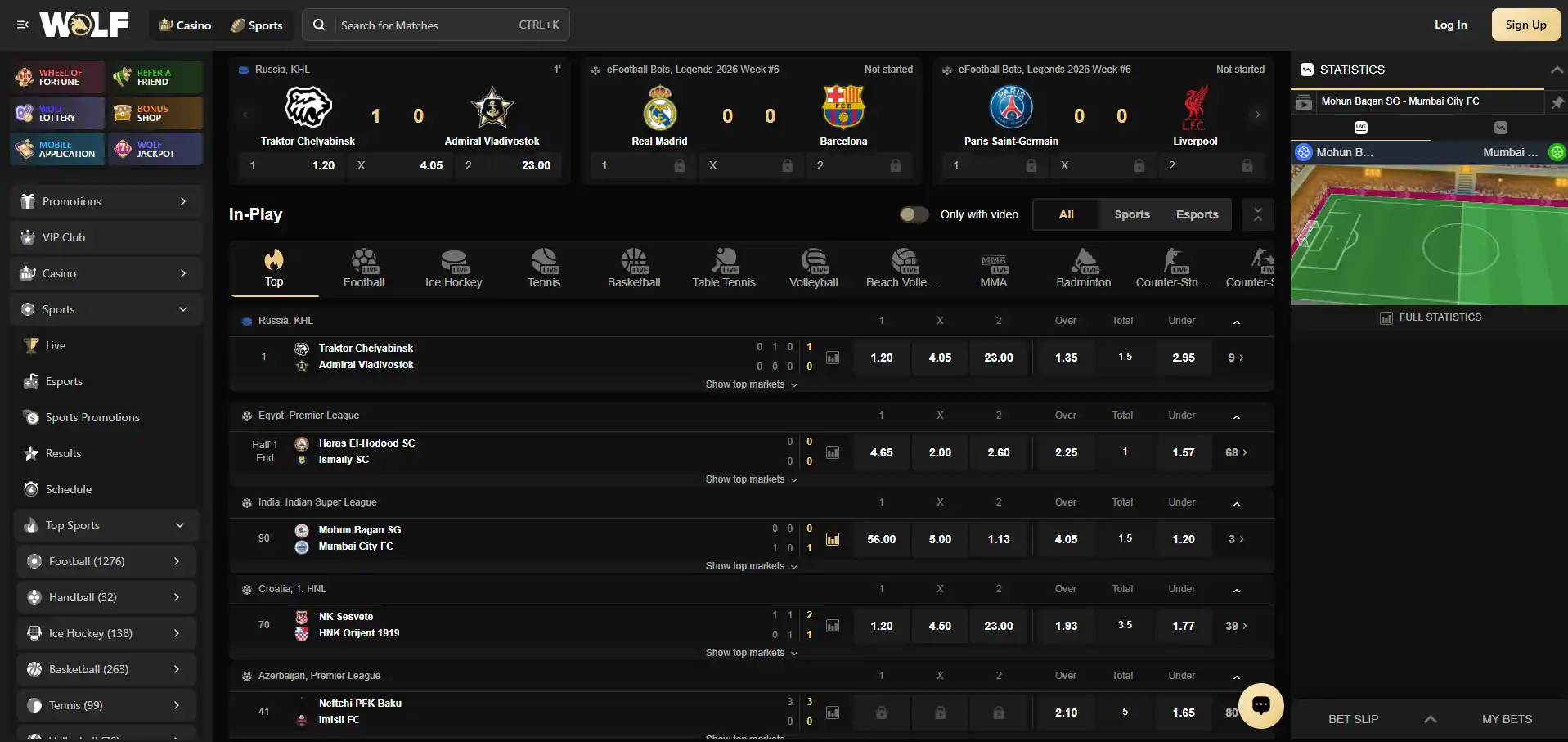Screen dimensions: 1568x742
Task: Toggle Only with video switch
Action: pyautogui.click(x=914, y=214)
